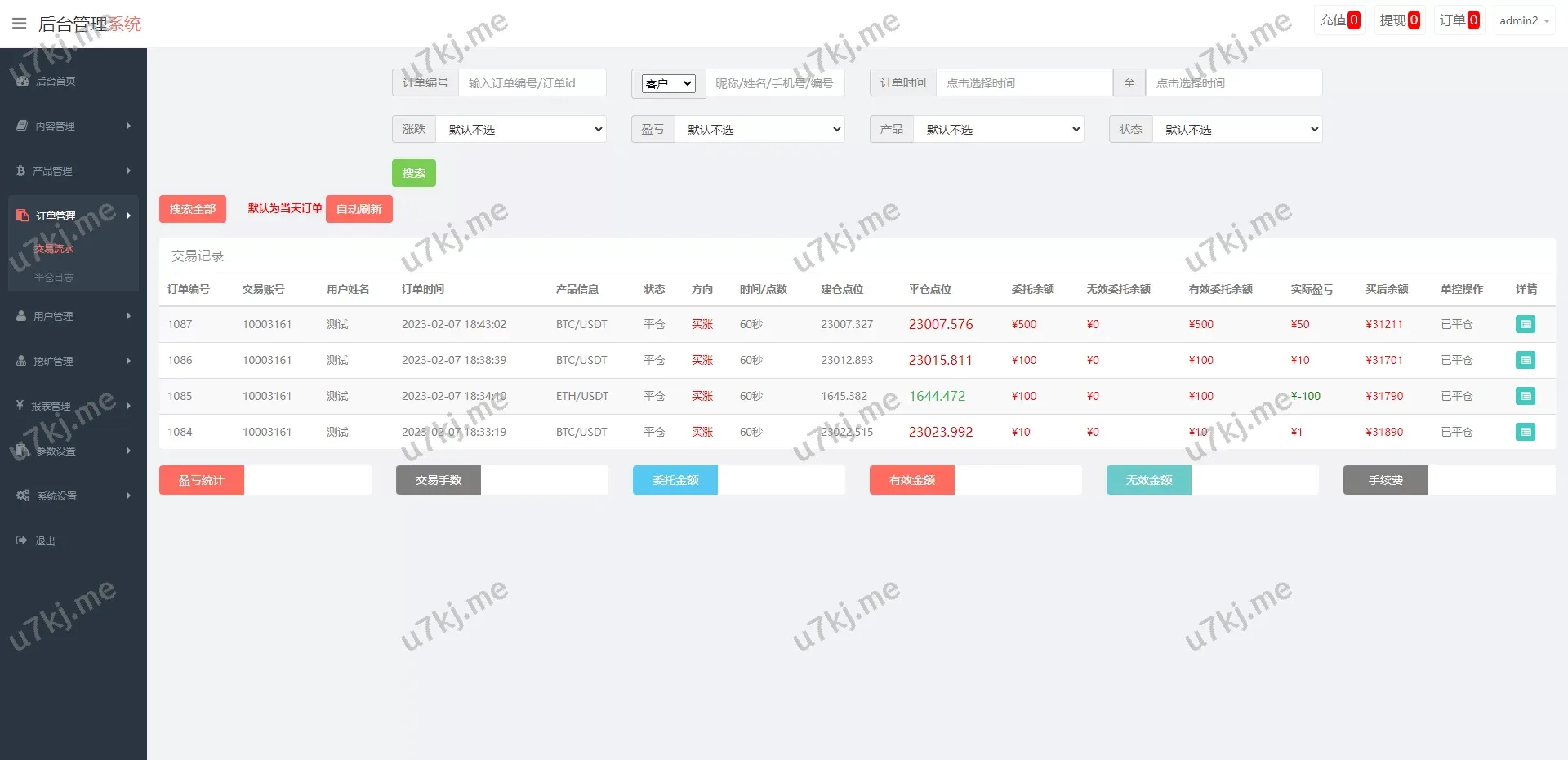Open details icon for order 1084
1568x760 pixels.
1525,432
